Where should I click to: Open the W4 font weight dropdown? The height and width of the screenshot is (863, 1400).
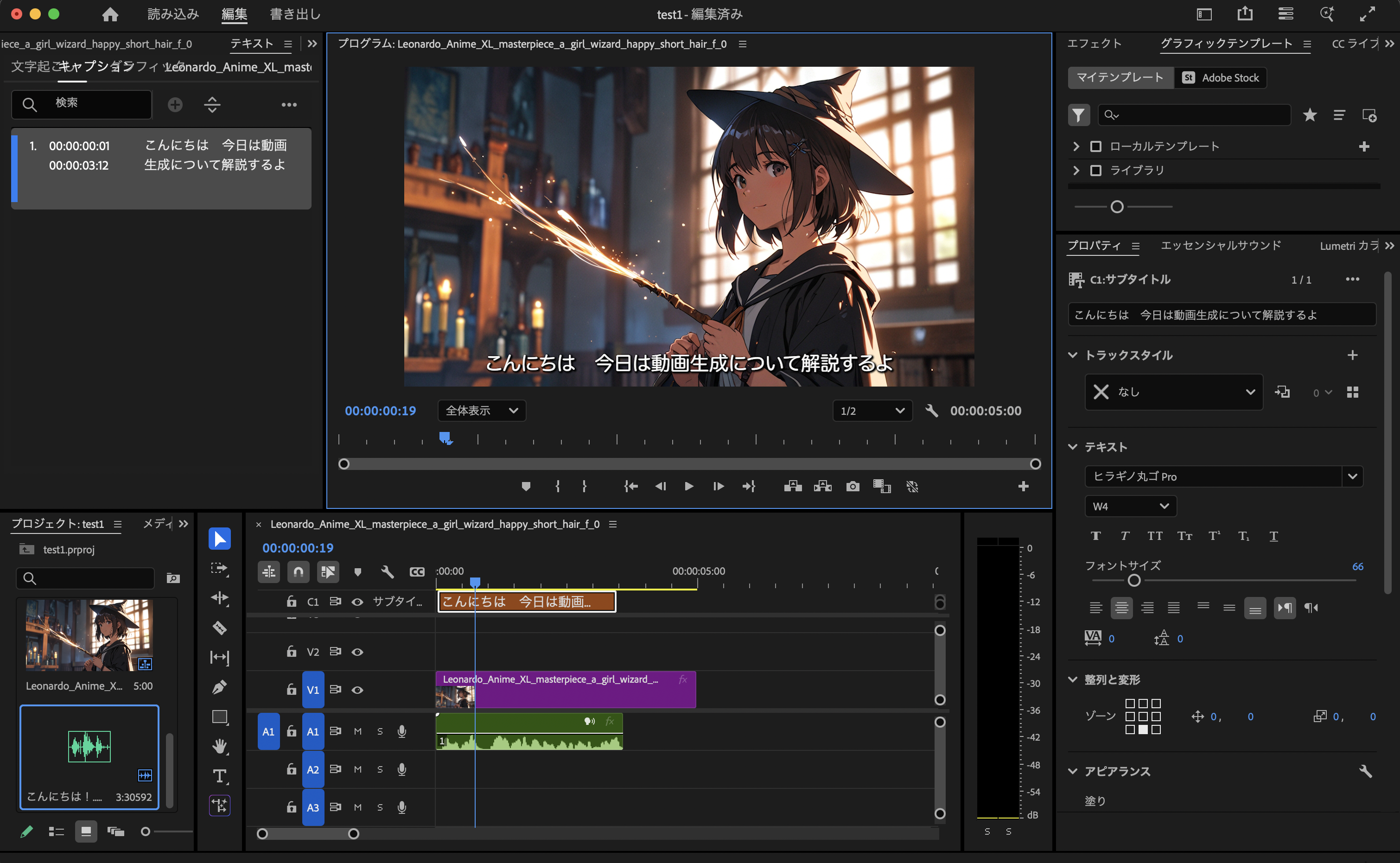pyautogui.click(x=1130, y=506)
